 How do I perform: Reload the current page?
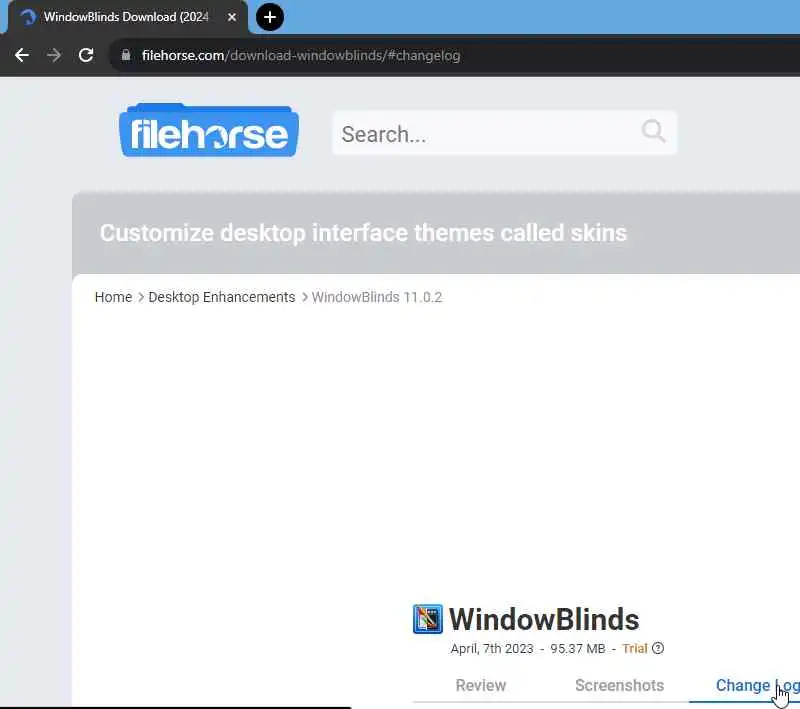[x=86, y=55]
